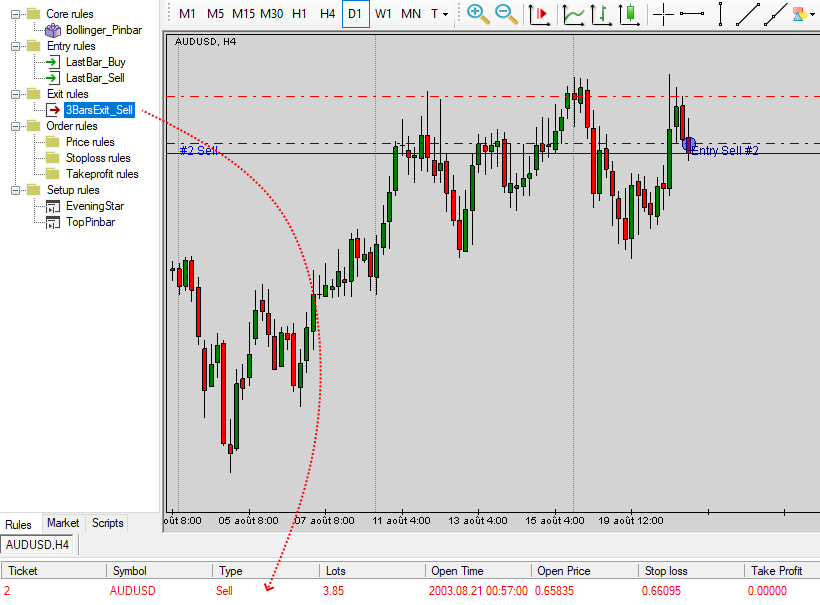Switch to the Rules tab
This screenshot has width=820, height=605.
click(x=18, y=524)
